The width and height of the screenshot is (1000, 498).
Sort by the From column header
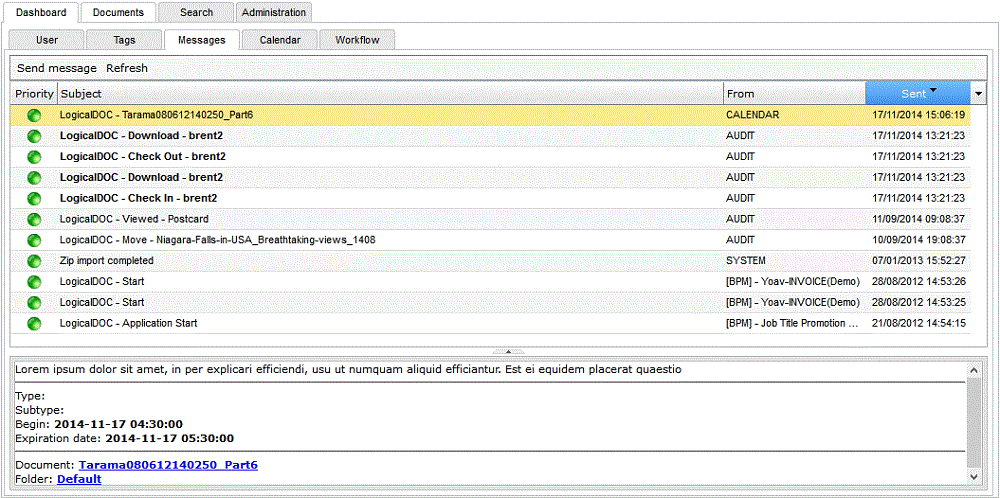(795, 94)
